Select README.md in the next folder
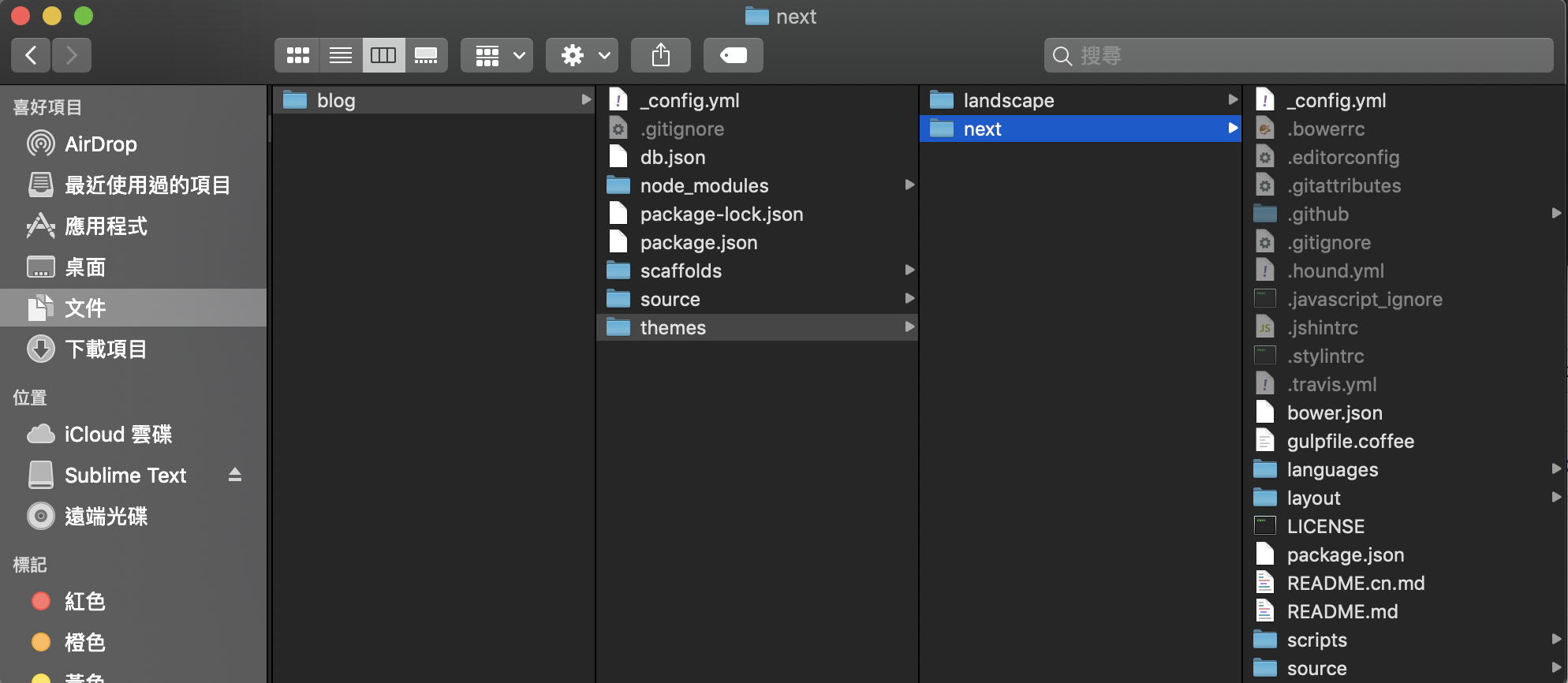 1342,612
